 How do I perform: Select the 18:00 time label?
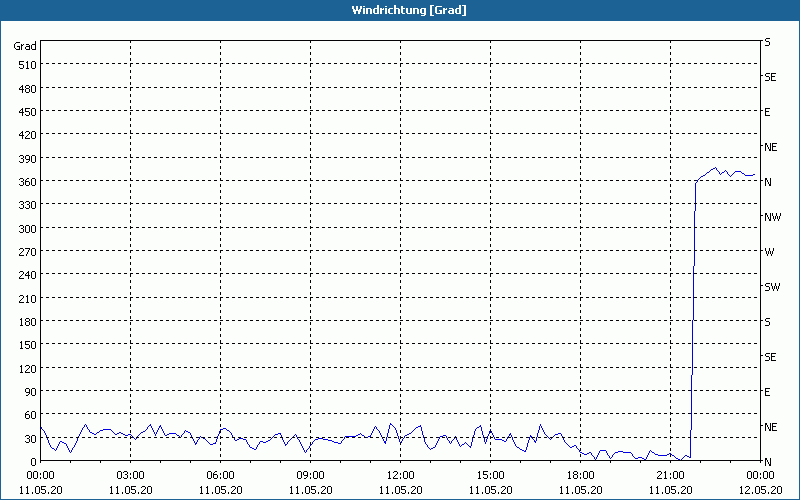[x=581, y=476]
